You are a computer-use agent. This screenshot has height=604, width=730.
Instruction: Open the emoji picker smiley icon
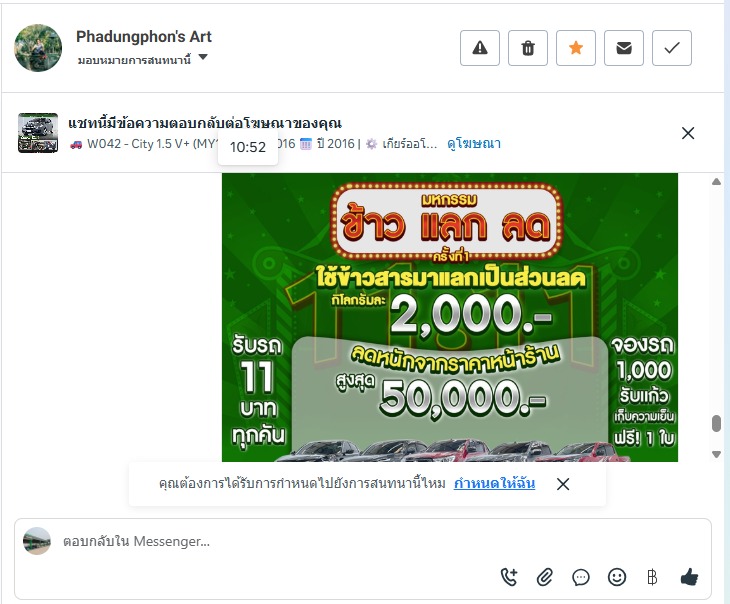[617, 577]
